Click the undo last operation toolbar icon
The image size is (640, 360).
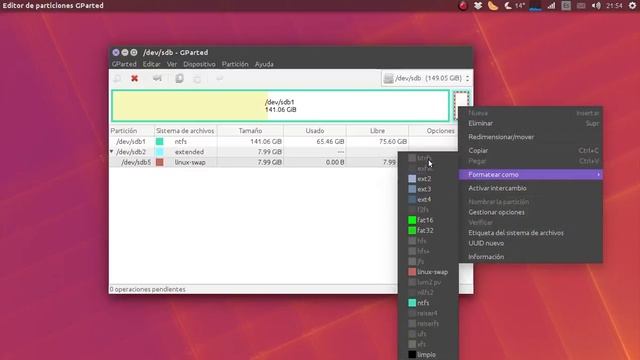[x=220, y=78]
